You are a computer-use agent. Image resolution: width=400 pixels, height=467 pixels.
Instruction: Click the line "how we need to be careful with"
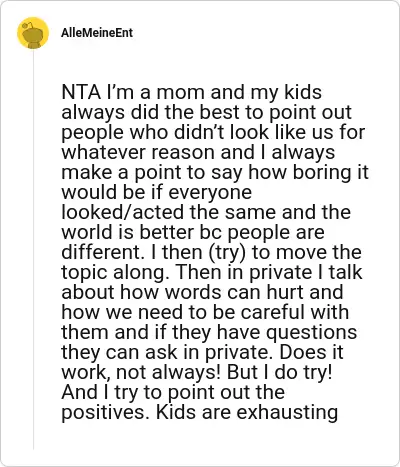pos(205,312)
